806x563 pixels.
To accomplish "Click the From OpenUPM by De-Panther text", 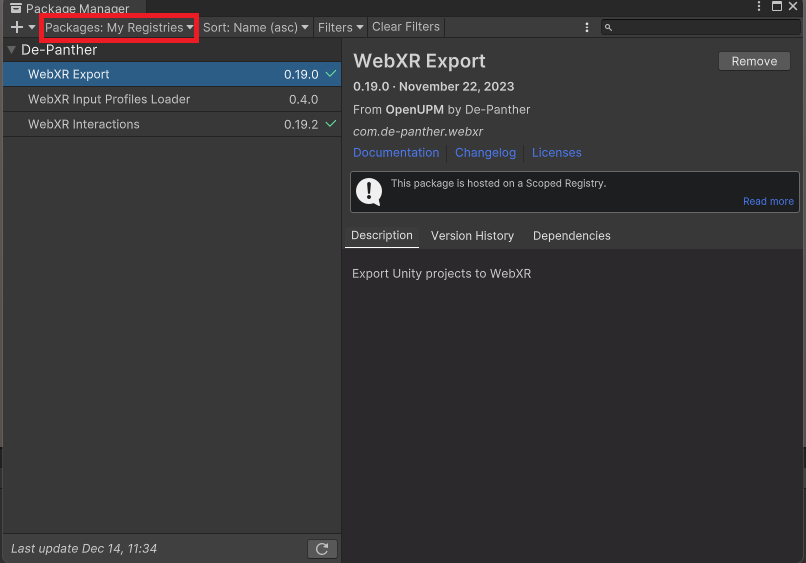I will tap(442, 110).
